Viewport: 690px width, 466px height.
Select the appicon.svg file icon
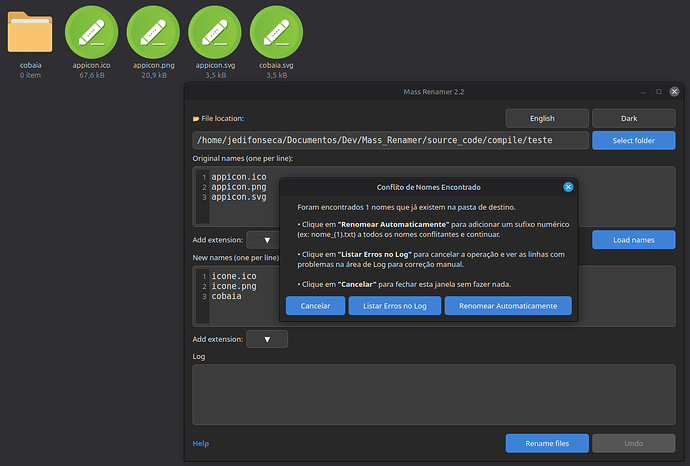(x=215, y=32)
